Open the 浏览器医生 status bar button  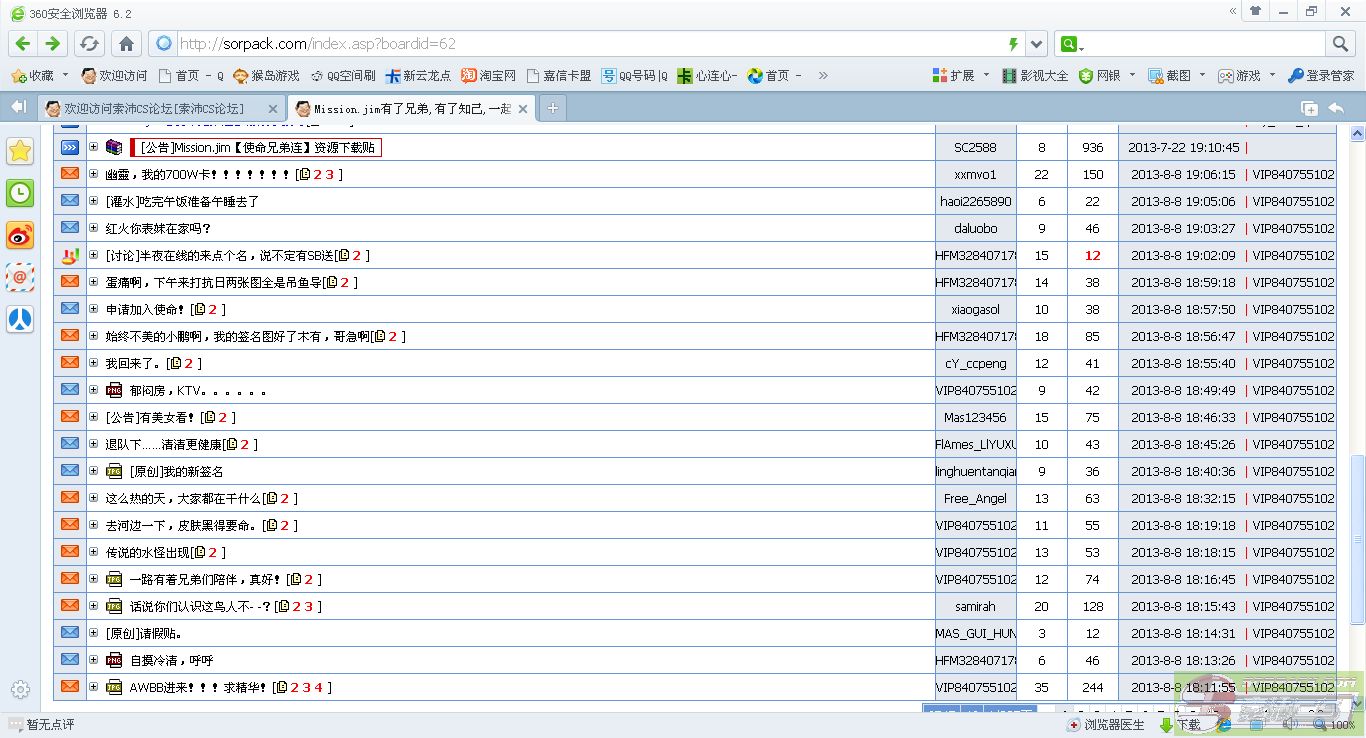point(1106,725)
